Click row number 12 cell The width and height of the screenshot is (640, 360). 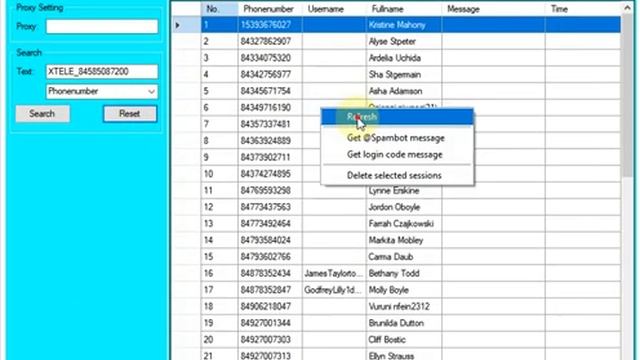[219, 207]
